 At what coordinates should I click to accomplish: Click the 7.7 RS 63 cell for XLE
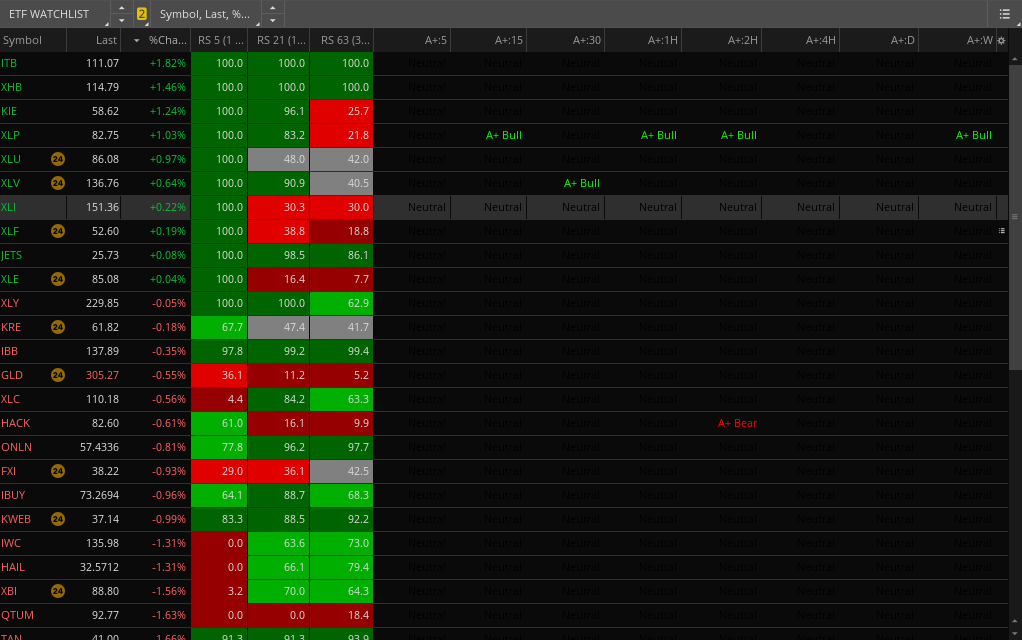(342, 279)
